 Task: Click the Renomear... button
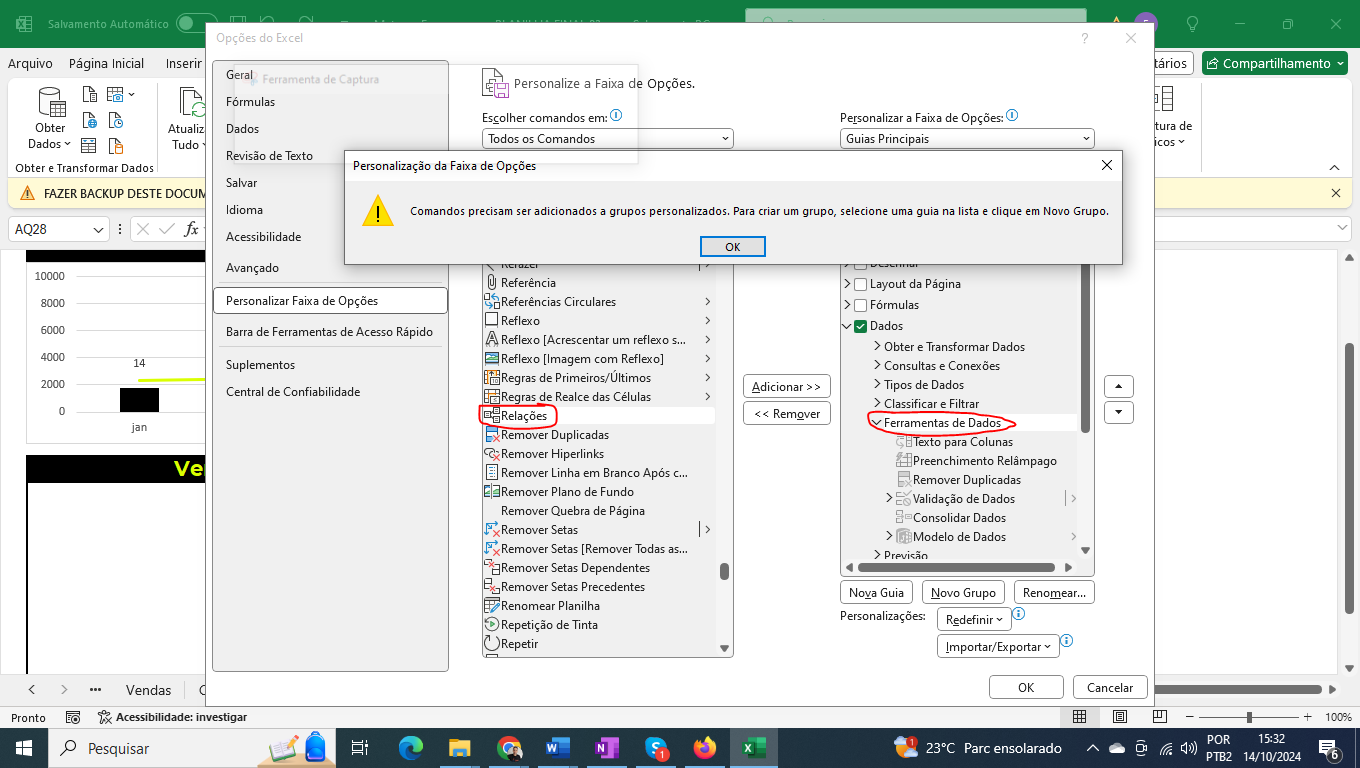(x=1054, y=593)
